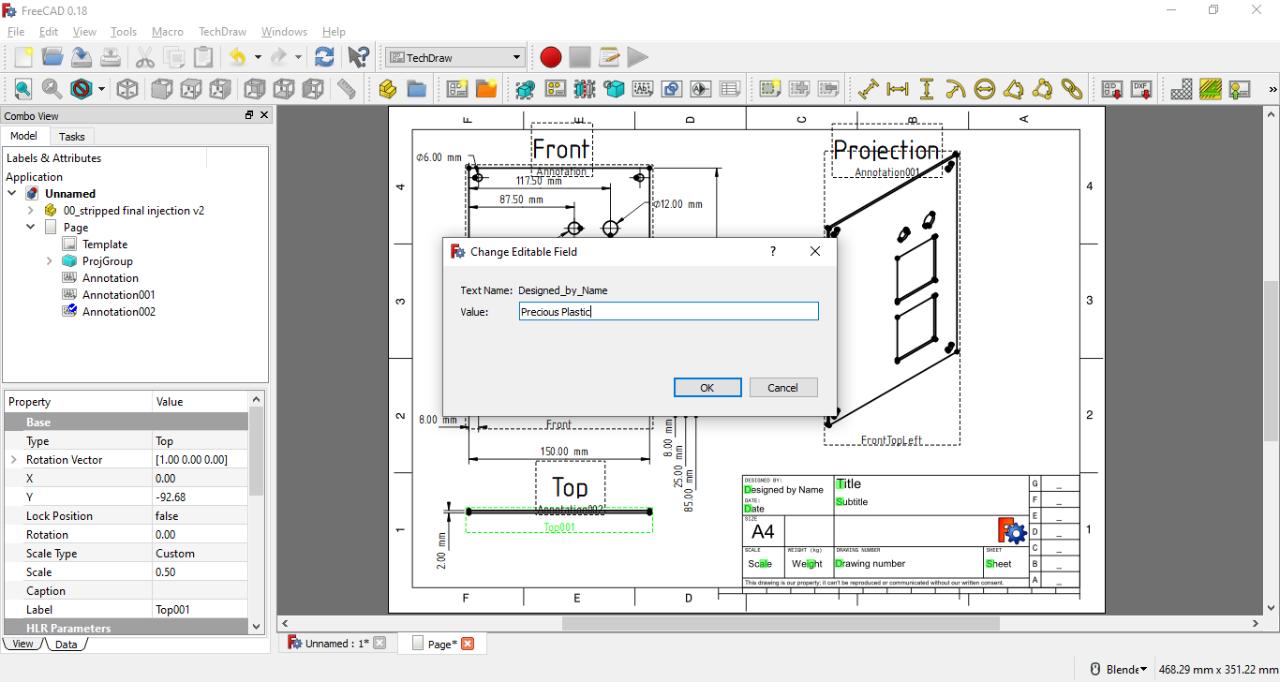Collapse the Unnamed document tree node
Screen dimensions: 1280x682
[13, 194]
